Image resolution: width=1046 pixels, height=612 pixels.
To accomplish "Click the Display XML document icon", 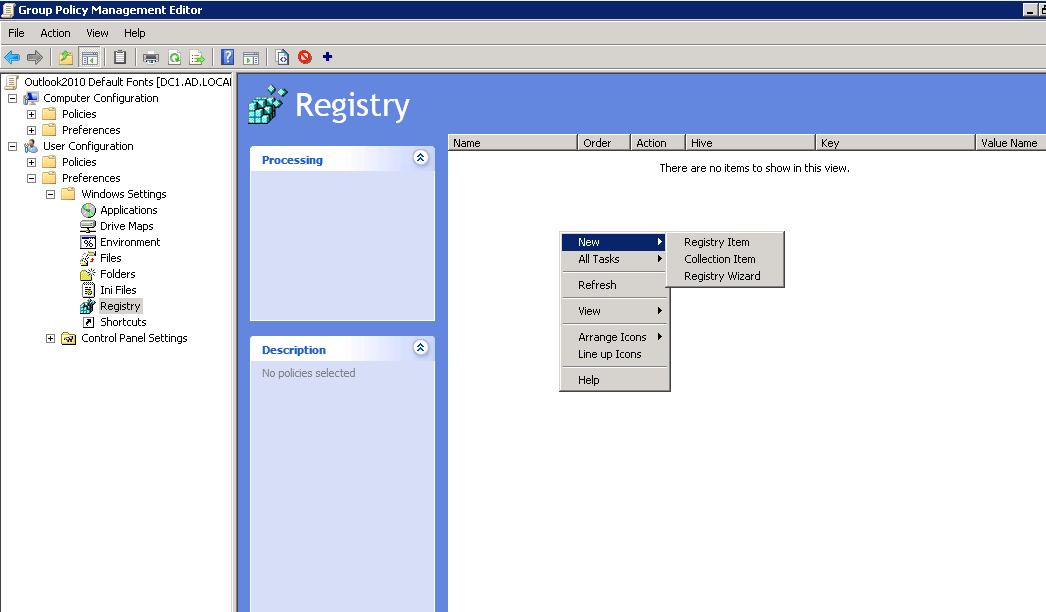I will 282,57.
